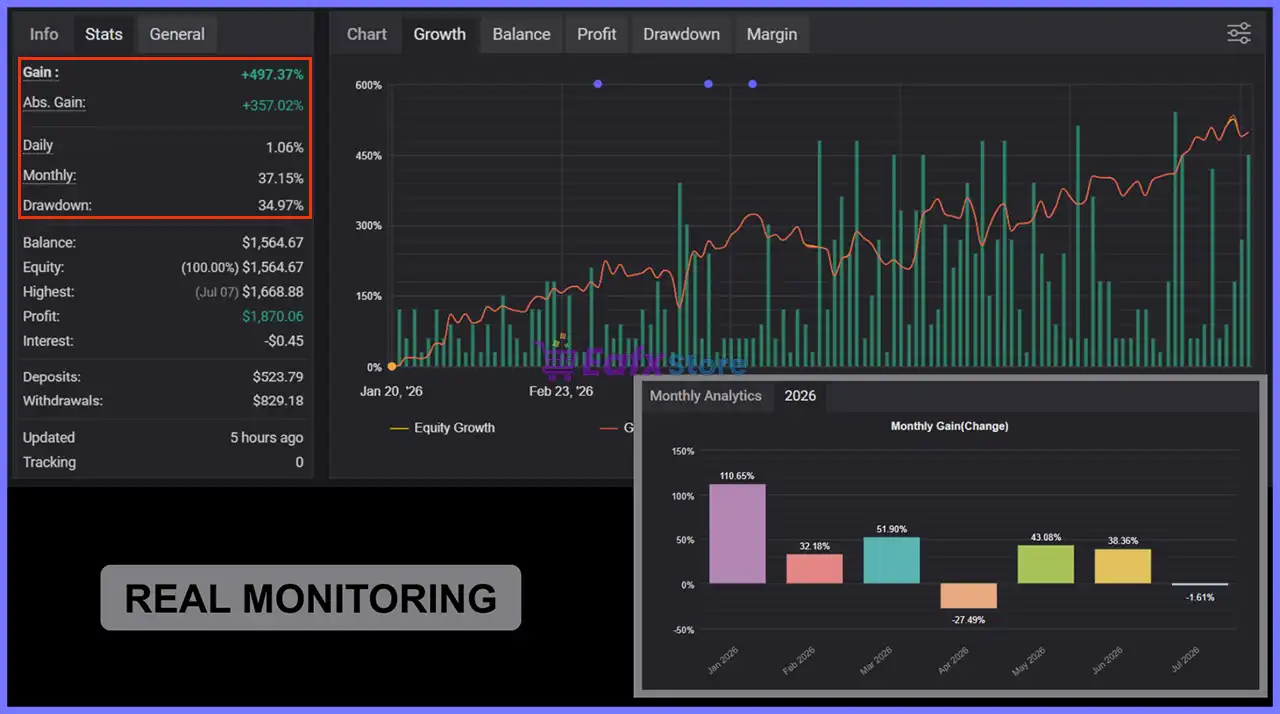Screen dimensions: 1280x714
Task: Toggle the Equity Growth legend line
Action: (442, 428)
